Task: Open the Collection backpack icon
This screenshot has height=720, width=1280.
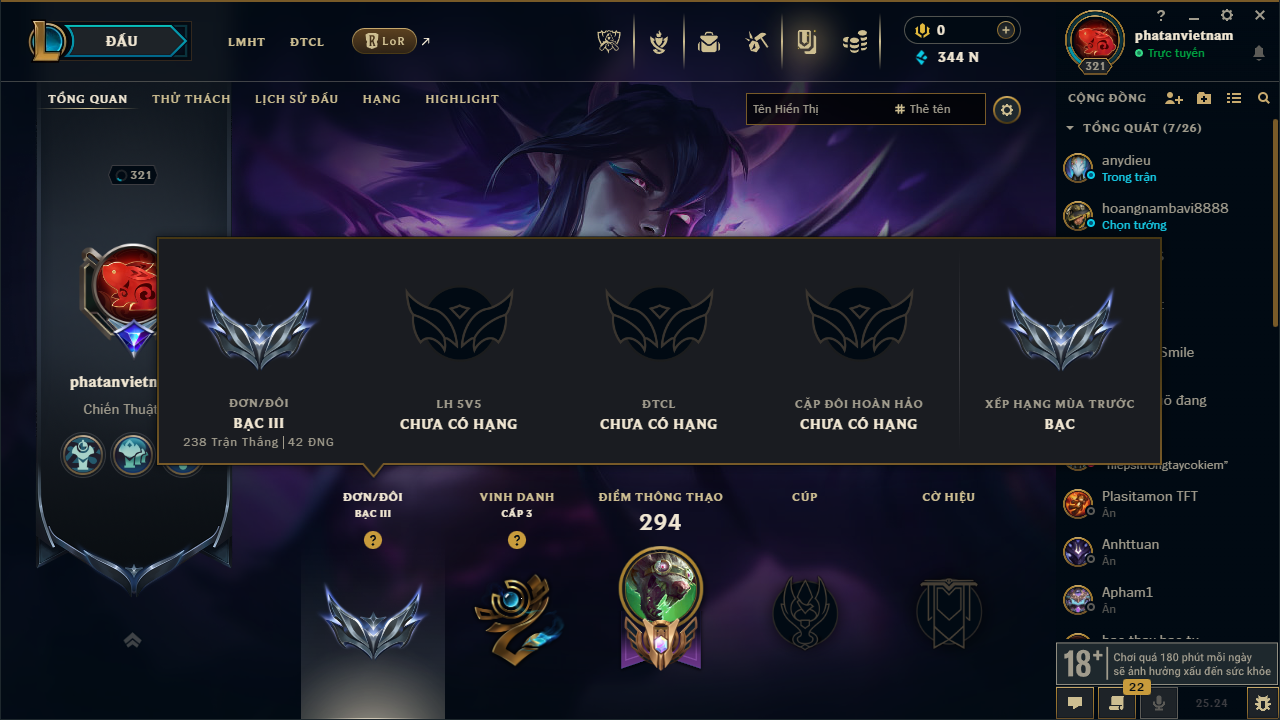Action: pyautogui.click(x=709, y=42)
